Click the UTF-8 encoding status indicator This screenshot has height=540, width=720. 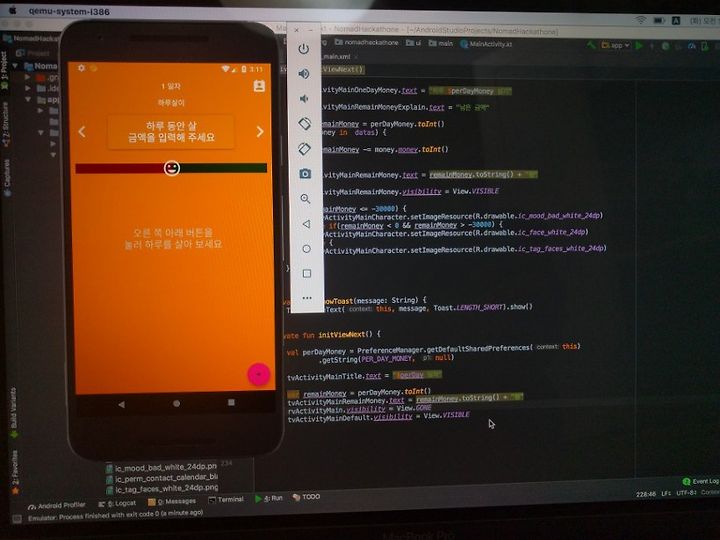click(686, 493)
